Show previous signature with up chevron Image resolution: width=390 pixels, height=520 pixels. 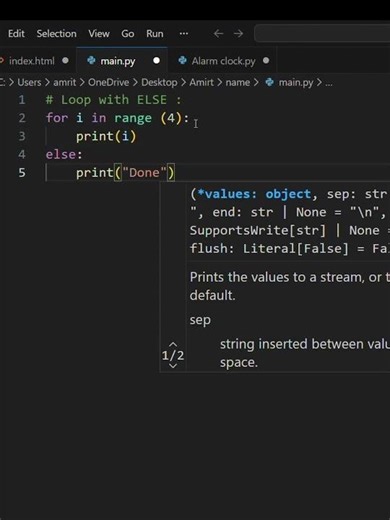coord(173,344)
